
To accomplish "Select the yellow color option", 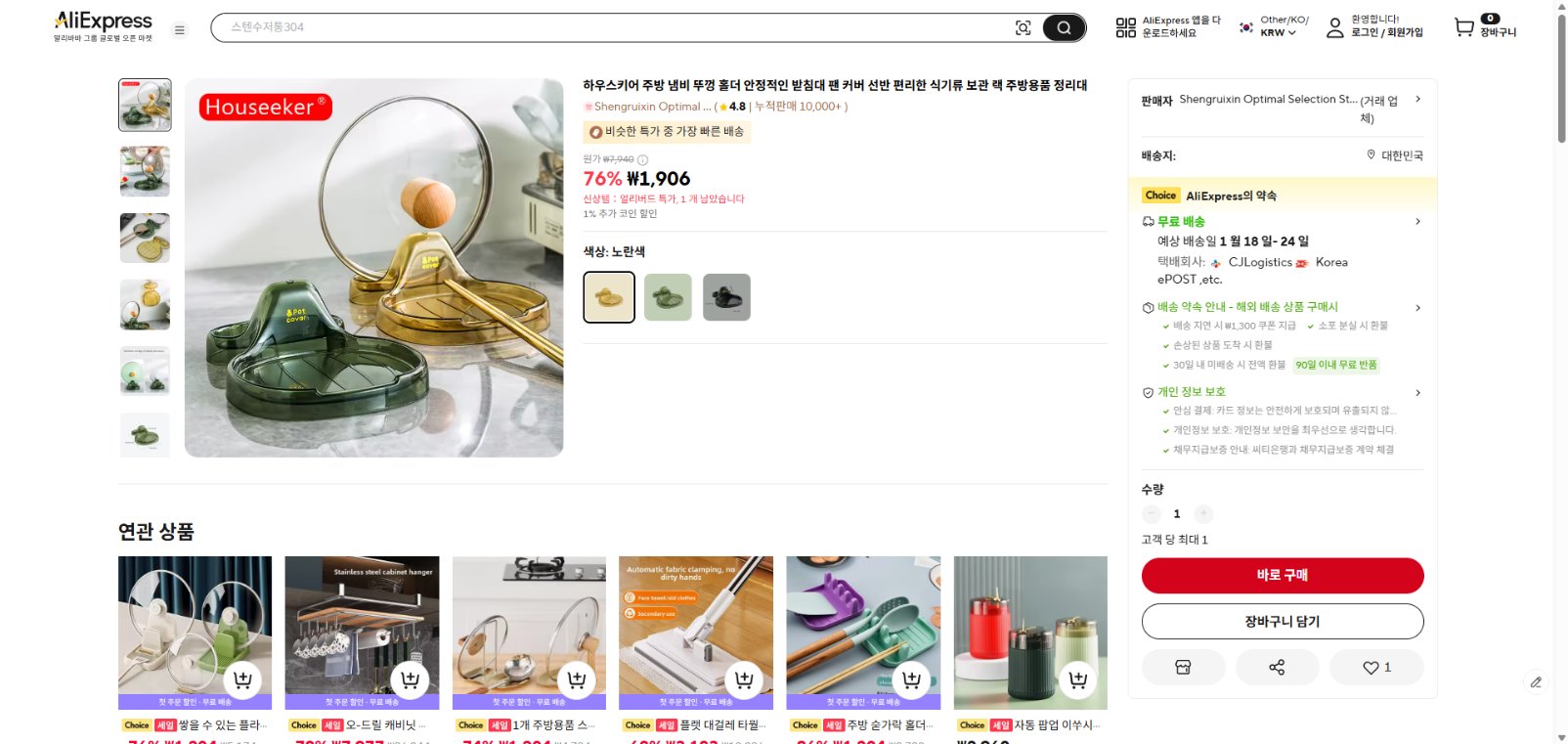I will click(x=609, y=297).
